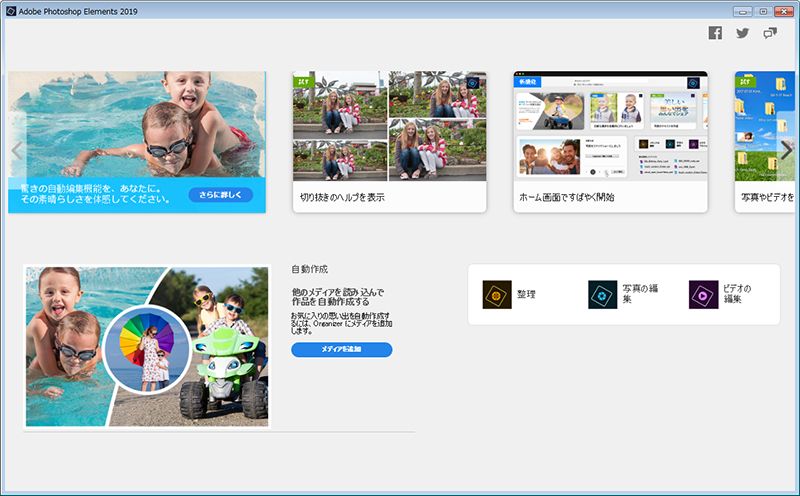The height and width of the screenshot is (496, 800).
Task: Click the メディアを追加 button
Action: pos(341,350)
